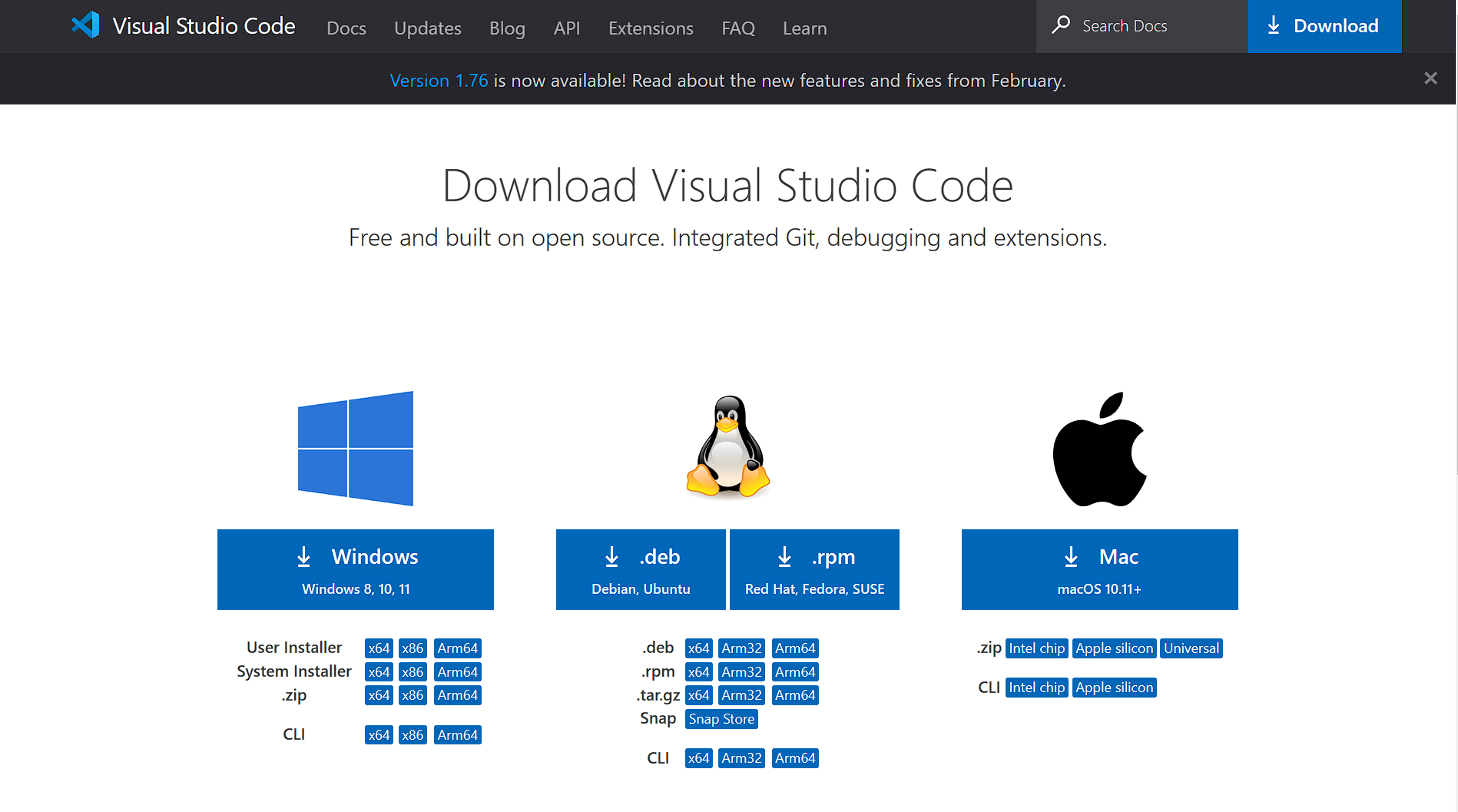The image size is (1458, 812).
Task: Open the Updates page
Action: 428,28
